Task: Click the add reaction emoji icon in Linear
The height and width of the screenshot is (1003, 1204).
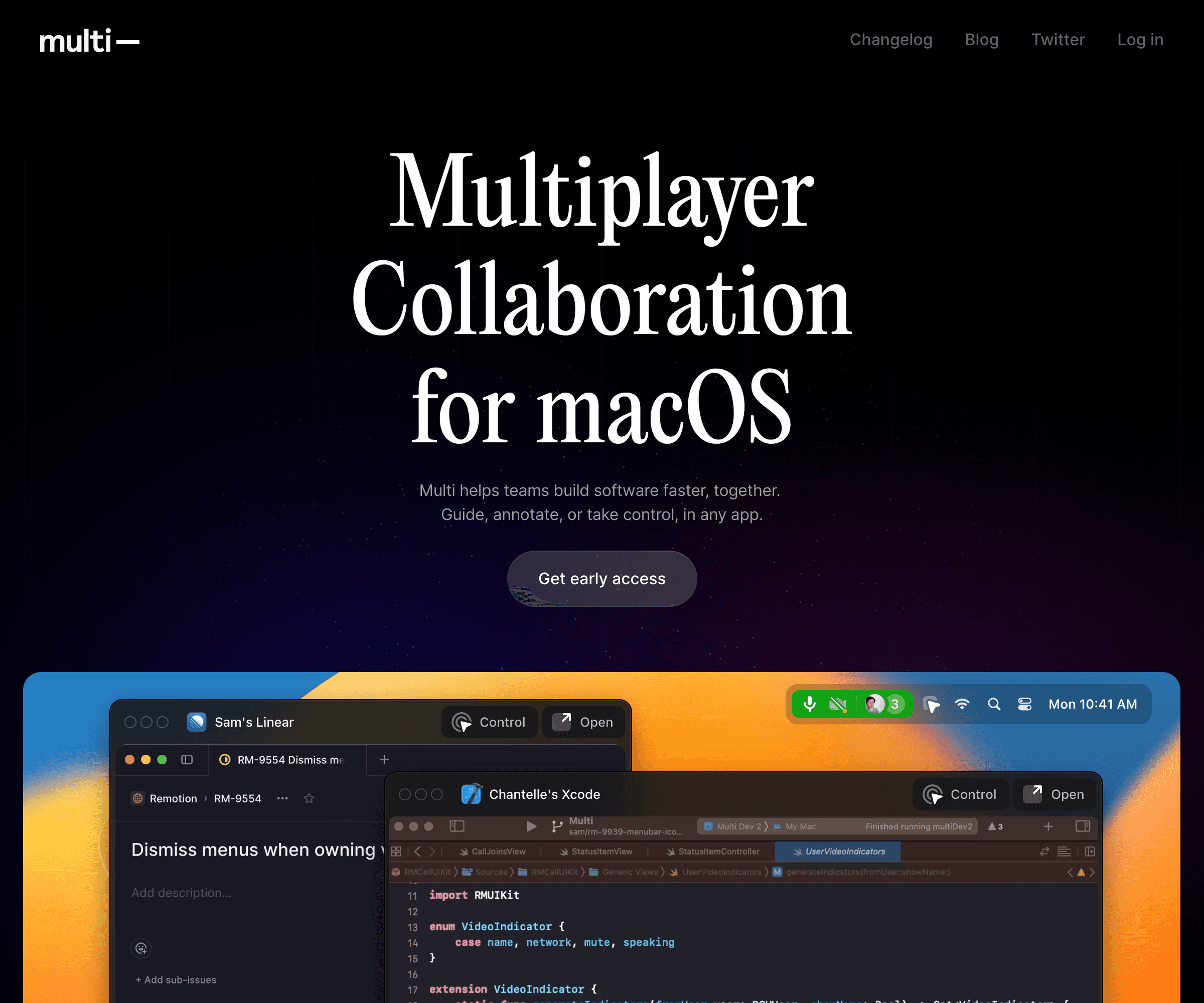Action: pyautogui.click(x=141, y=948)
